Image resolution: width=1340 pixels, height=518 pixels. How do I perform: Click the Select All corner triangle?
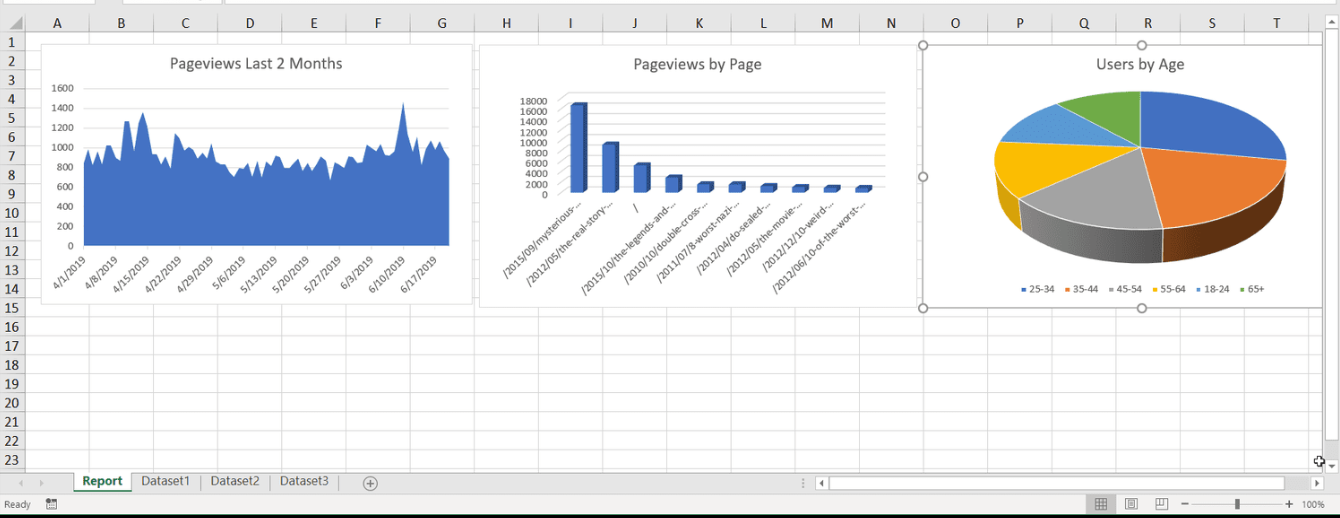15,23
